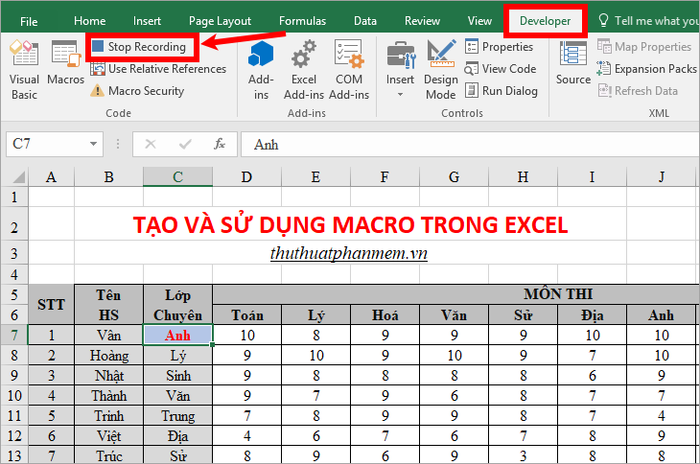Screen dimensions: 700x464
Task: Expand the Name Box dropdown arrow
Action: [x=93, y=144]
